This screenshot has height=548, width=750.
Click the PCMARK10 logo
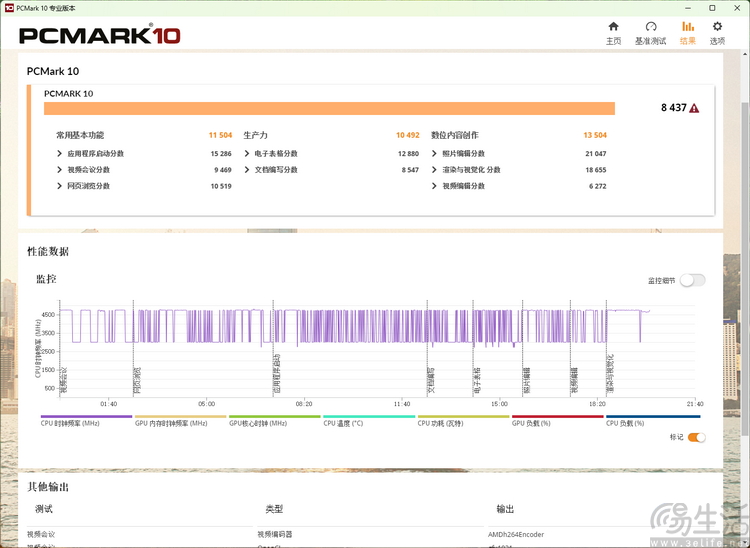(x=99, y=35)
